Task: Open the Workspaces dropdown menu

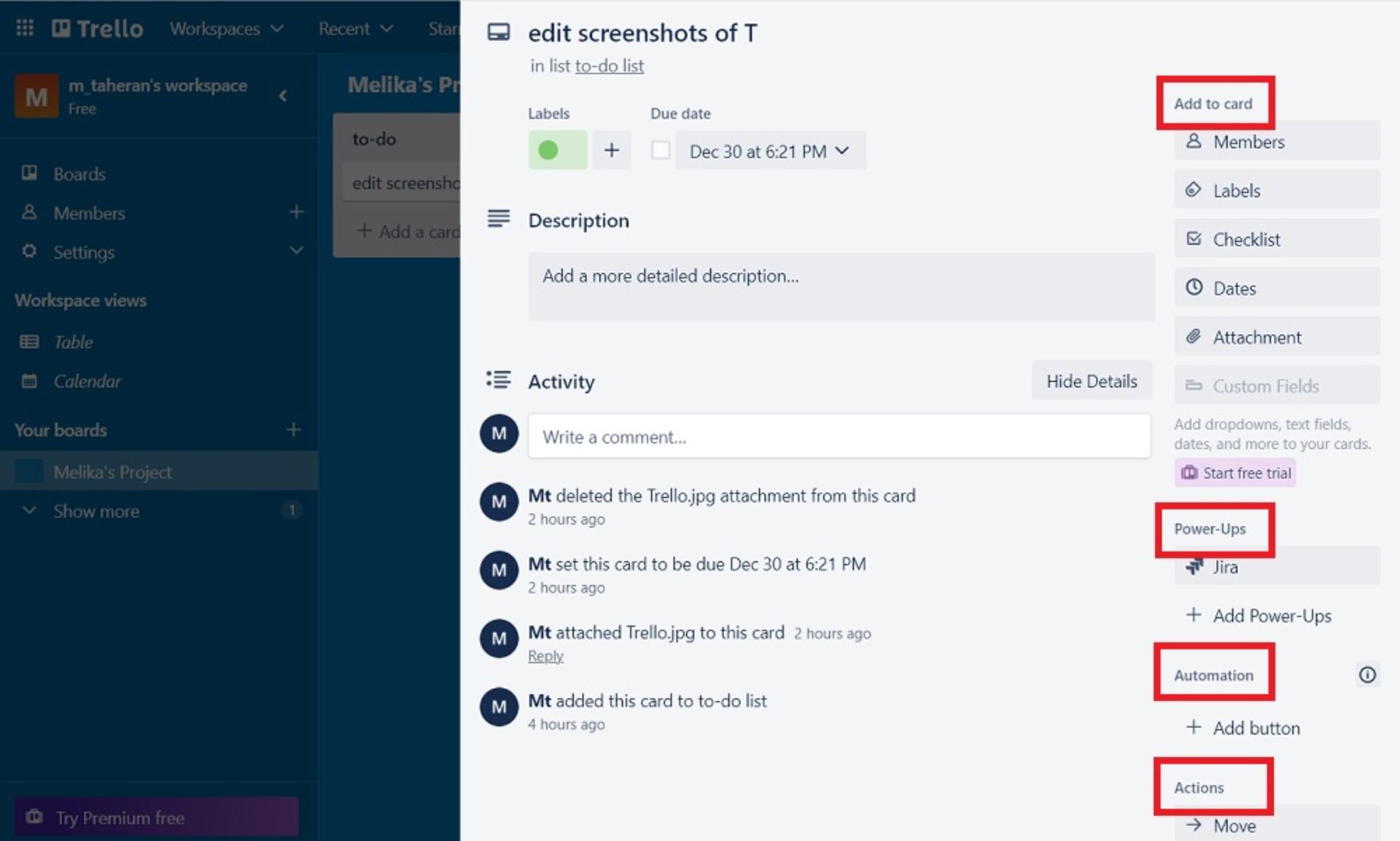Action: click(226, 28)
